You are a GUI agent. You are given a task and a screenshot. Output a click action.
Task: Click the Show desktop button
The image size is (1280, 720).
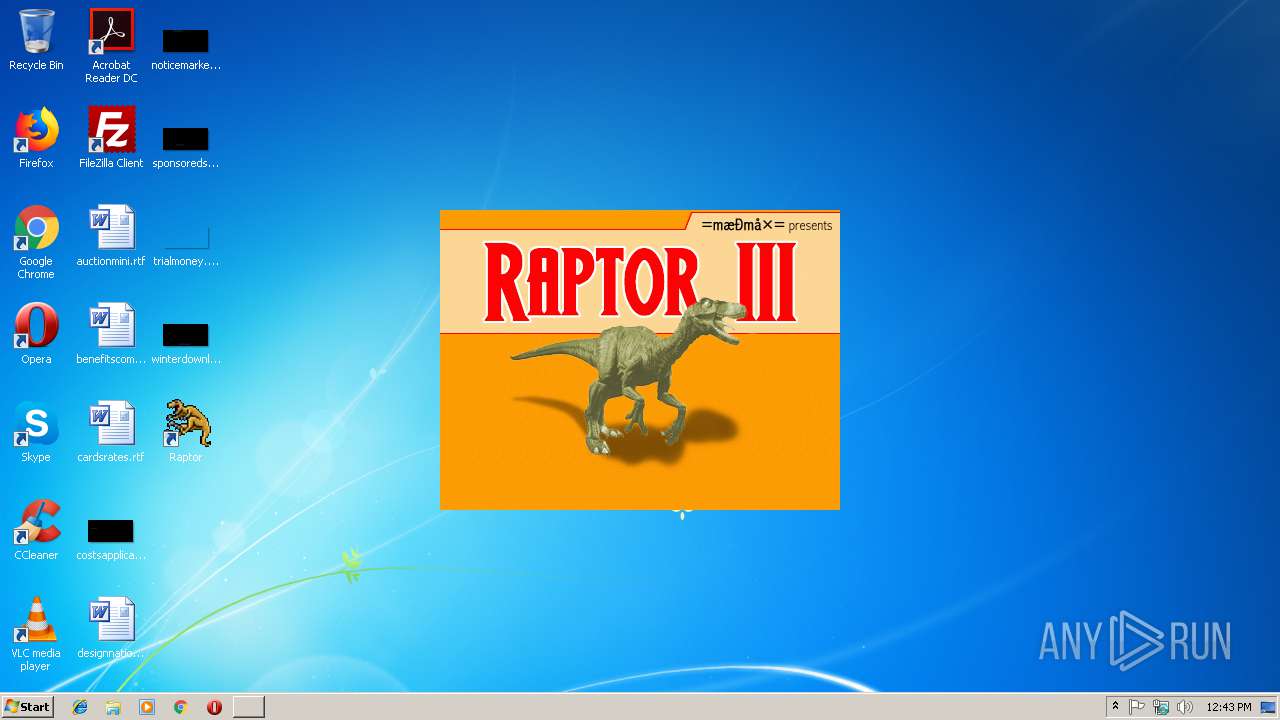[1269, 707]
